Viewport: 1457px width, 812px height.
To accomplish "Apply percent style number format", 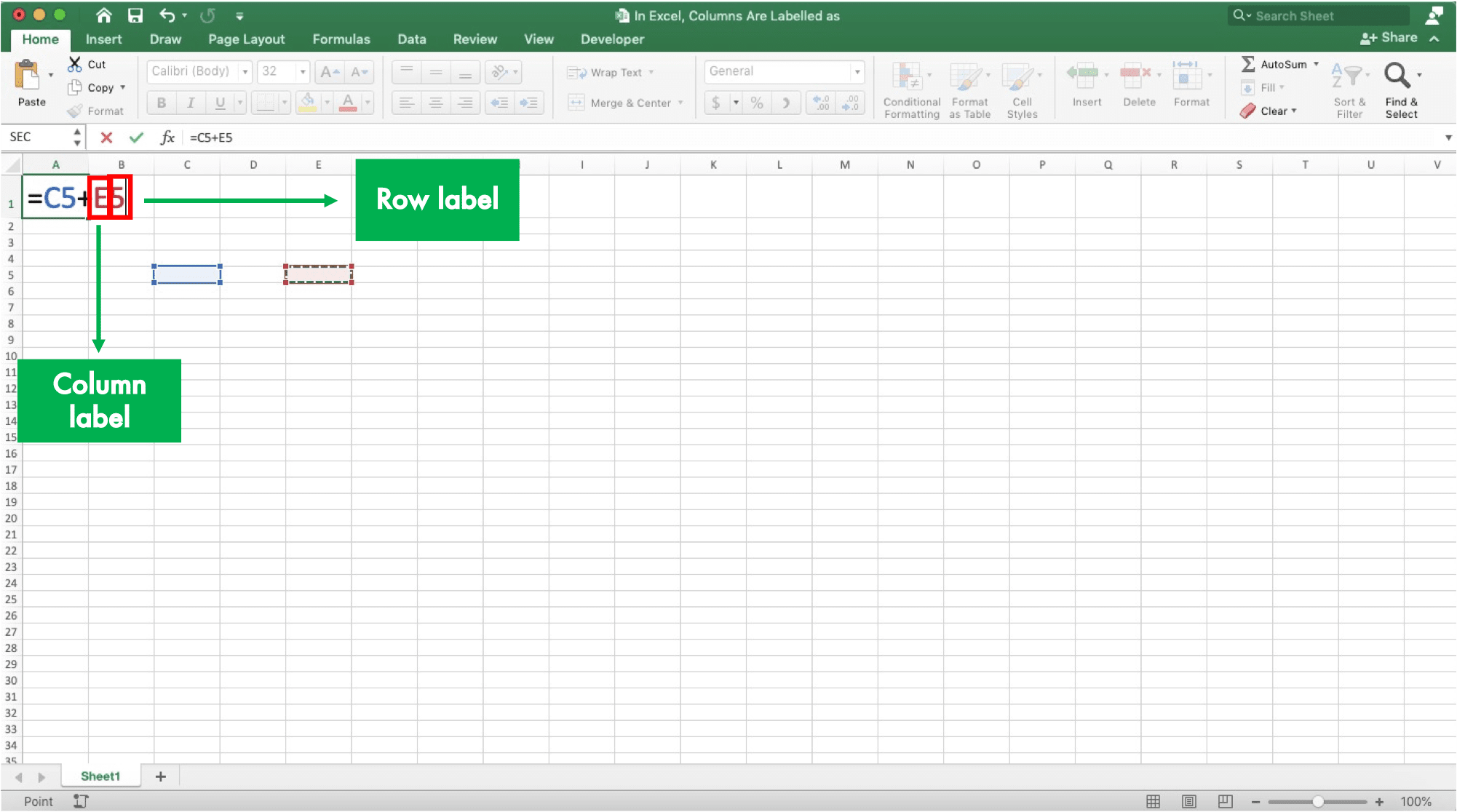I will click(x=757, y=103).
